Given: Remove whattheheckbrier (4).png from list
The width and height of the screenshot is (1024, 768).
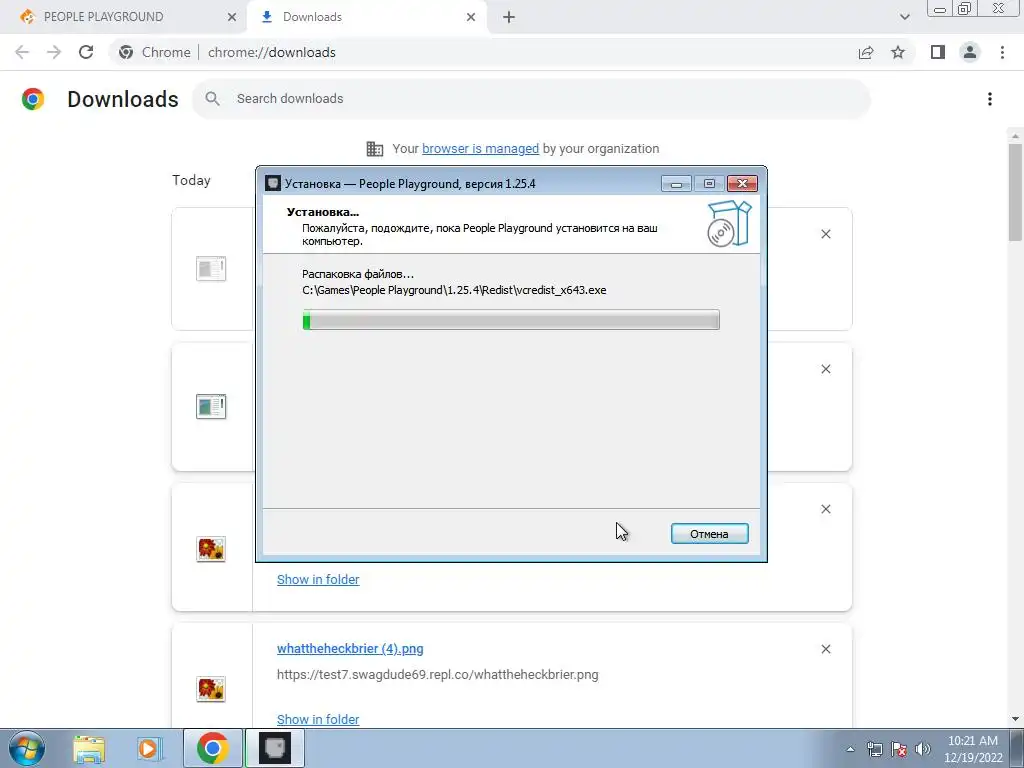Looking at the screenshot, I should click(825, 648).
